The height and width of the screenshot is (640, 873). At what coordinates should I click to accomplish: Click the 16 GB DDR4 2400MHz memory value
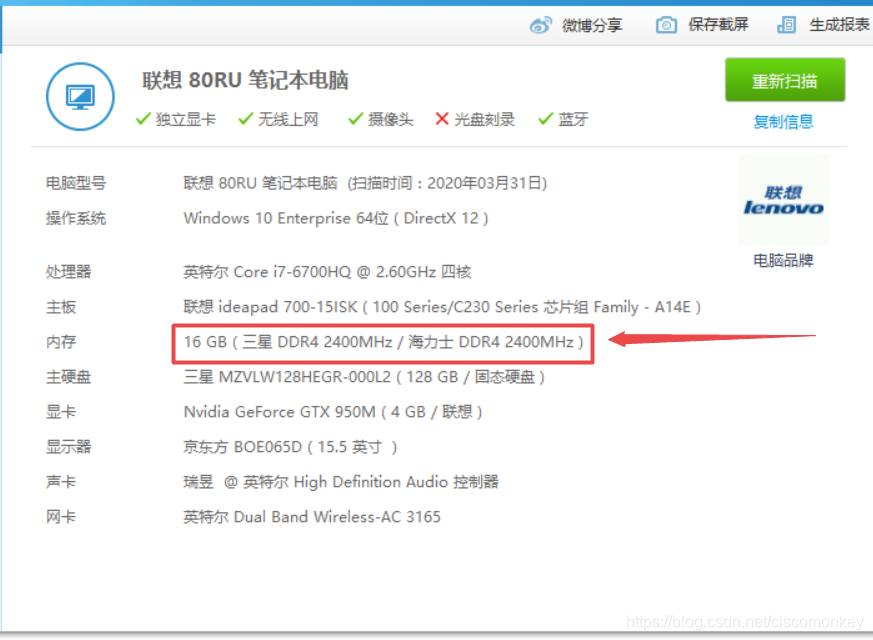coord(384,342)
